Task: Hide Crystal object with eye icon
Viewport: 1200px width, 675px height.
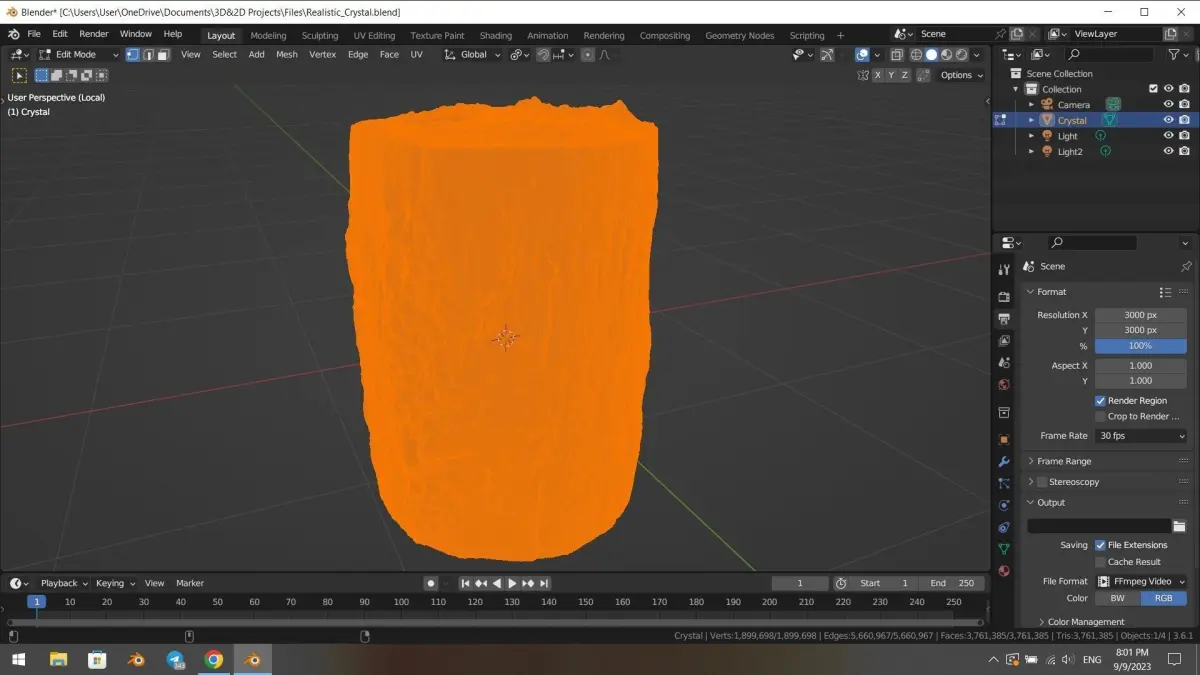Action: [x=1168, y=120]
